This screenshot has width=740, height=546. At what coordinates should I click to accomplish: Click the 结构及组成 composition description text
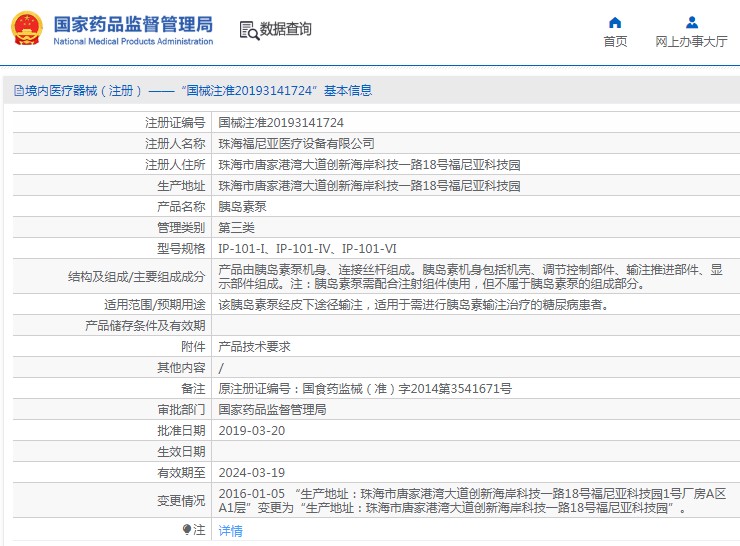pyautogui.click(x=471, y=277)
